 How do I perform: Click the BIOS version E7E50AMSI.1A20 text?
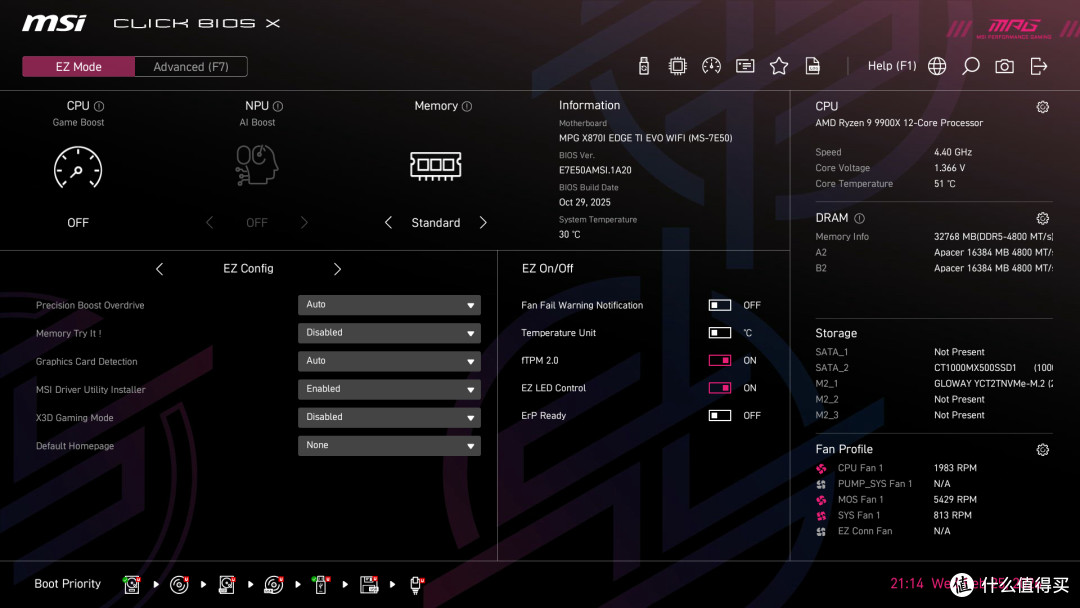click(595, 170)
